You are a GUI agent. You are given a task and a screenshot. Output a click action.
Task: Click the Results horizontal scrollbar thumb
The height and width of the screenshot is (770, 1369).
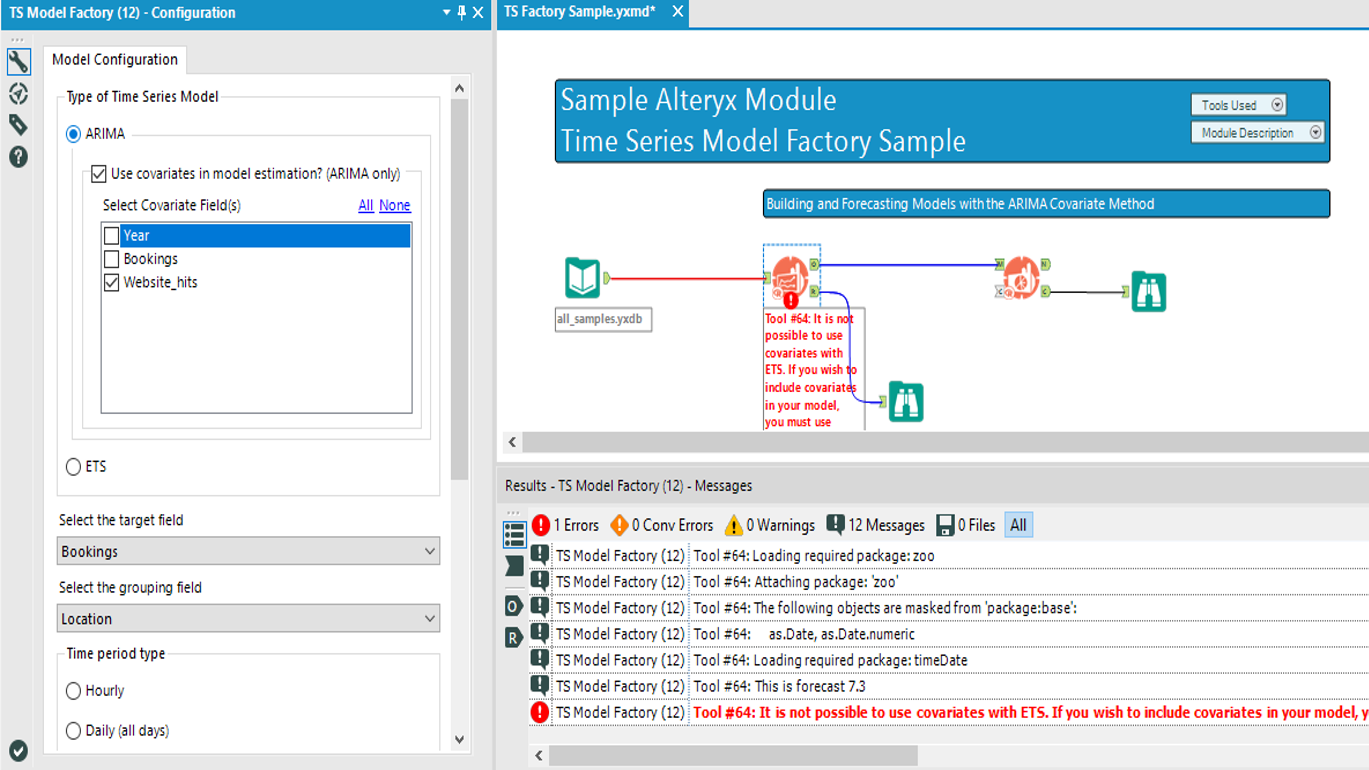pos(733,755)
